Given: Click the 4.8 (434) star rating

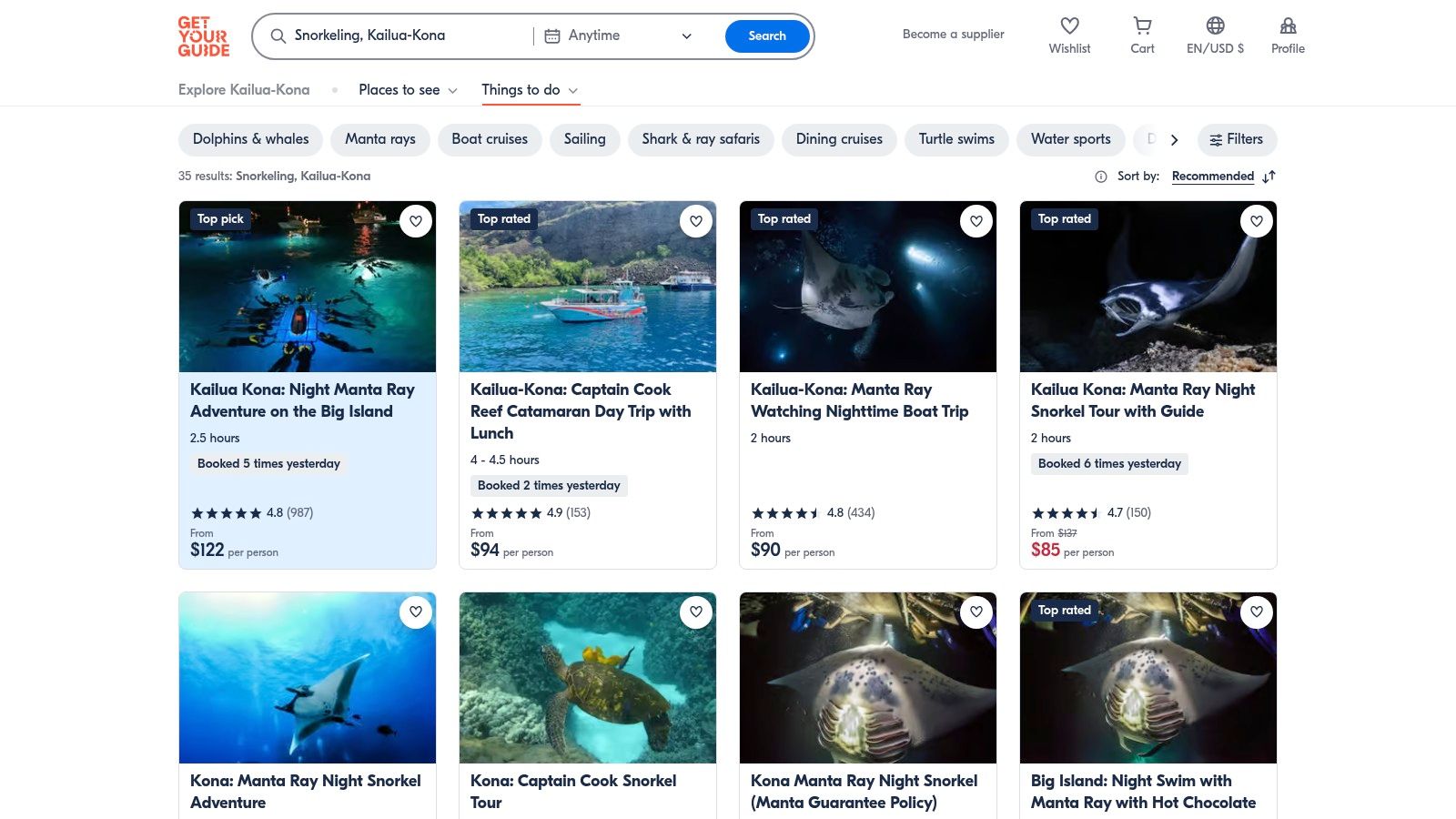Looking at the screenshot, I should tap(813, 513).
